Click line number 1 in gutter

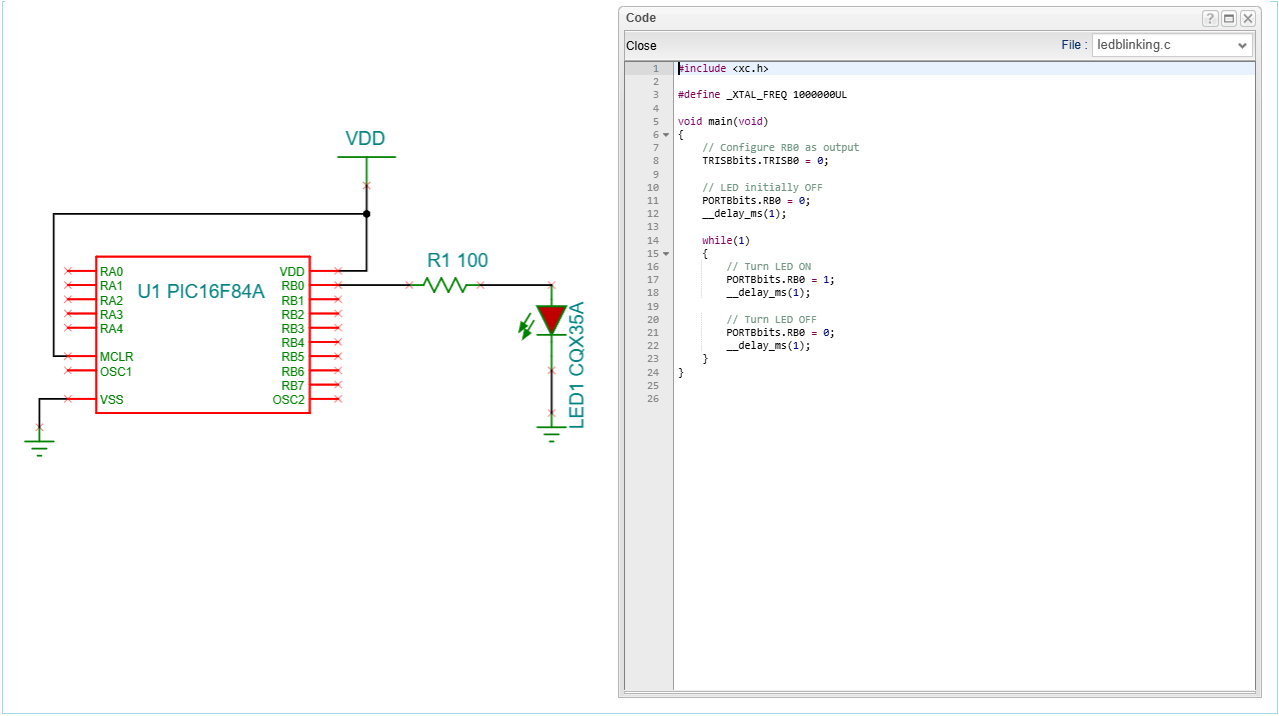(x=656, y=69)
